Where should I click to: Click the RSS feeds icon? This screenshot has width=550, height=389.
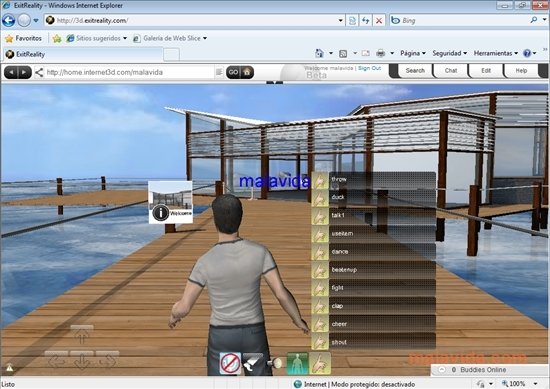(x=343, y=53)
